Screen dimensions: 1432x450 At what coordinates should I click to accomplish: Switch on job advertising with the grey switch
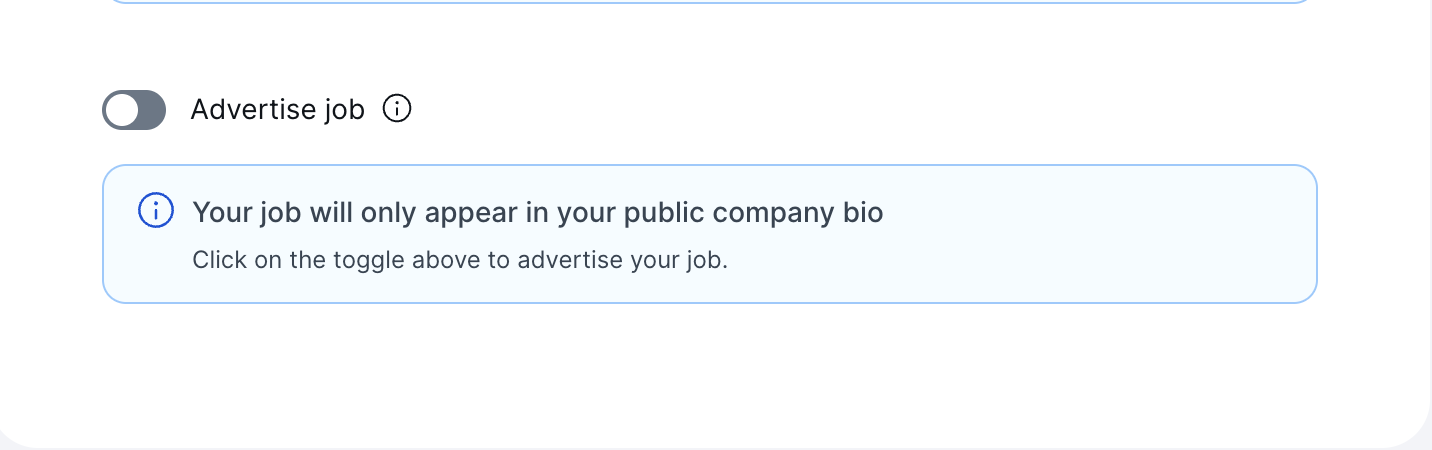point(134,110)
